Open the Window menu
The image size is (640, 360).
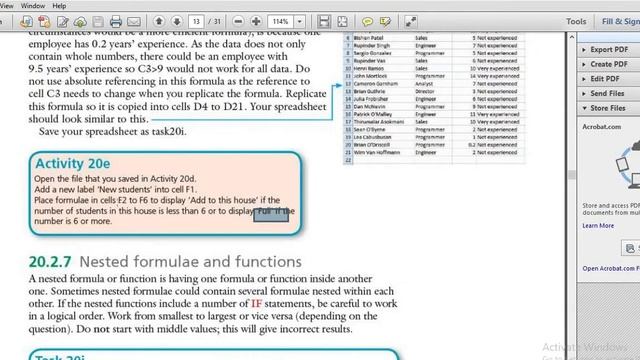pos(33,6)
